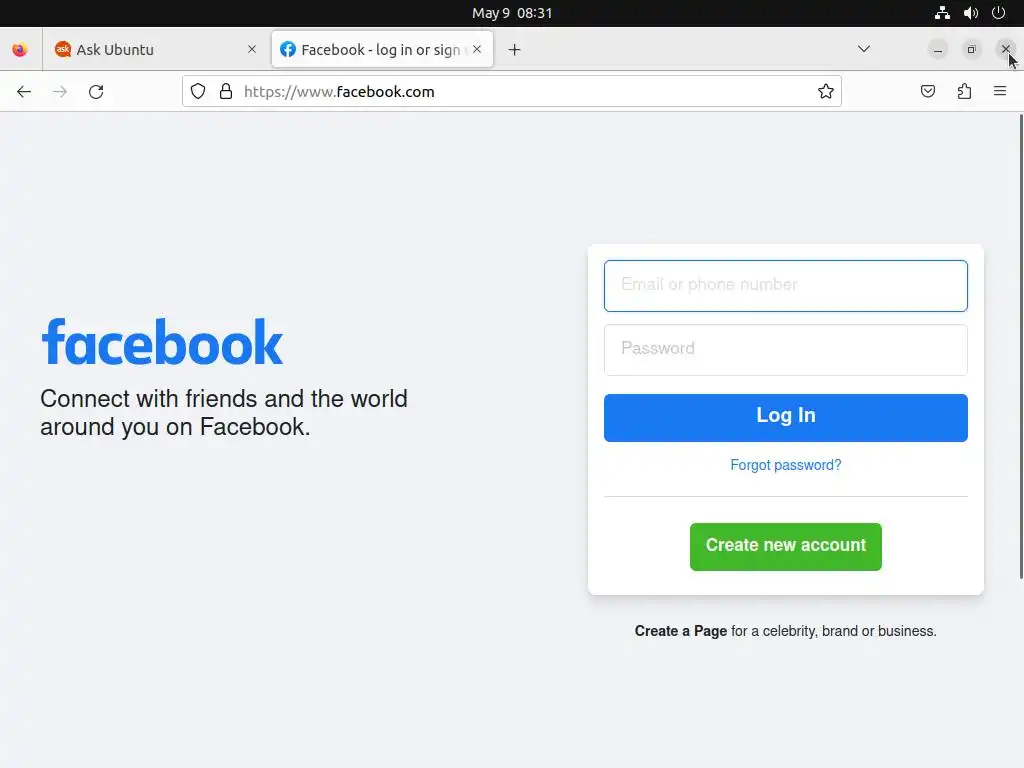Image resolution: width=1024 pixels, height=768 pixels.
Task: Click the page vertical scrollbar
Action: point(1021,346)
